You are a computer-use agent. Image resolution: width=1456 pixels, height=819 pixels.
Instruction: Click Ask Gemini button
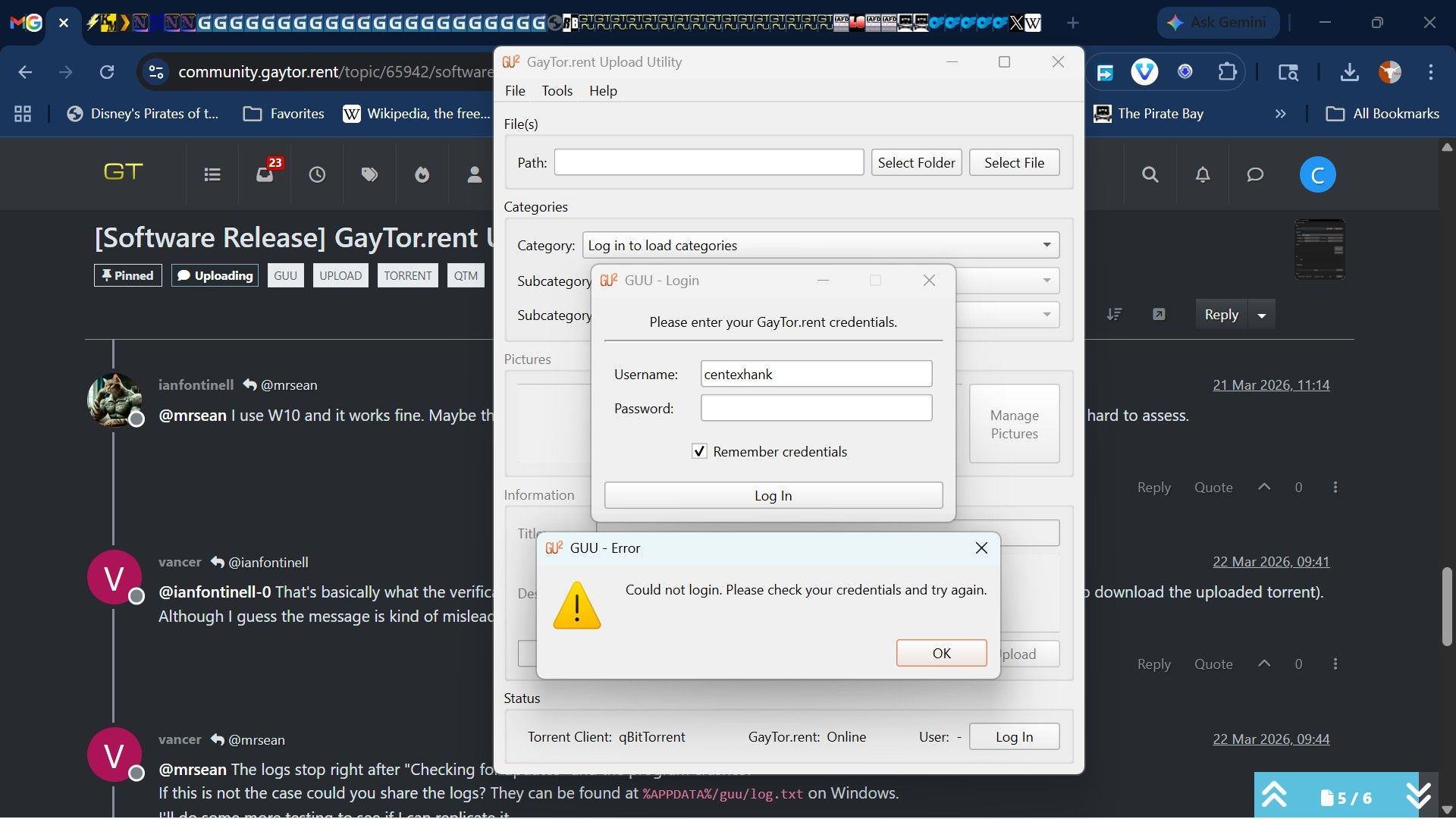(x=1218, y=23)
